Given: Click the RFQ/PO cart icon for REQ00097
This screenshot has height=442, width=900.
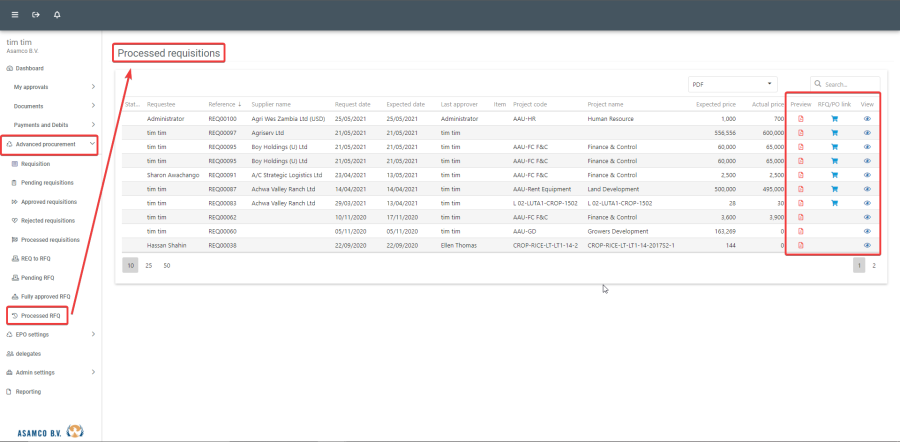Looking at the screenshot, I should pyautogui.click(x=834, y=132).
